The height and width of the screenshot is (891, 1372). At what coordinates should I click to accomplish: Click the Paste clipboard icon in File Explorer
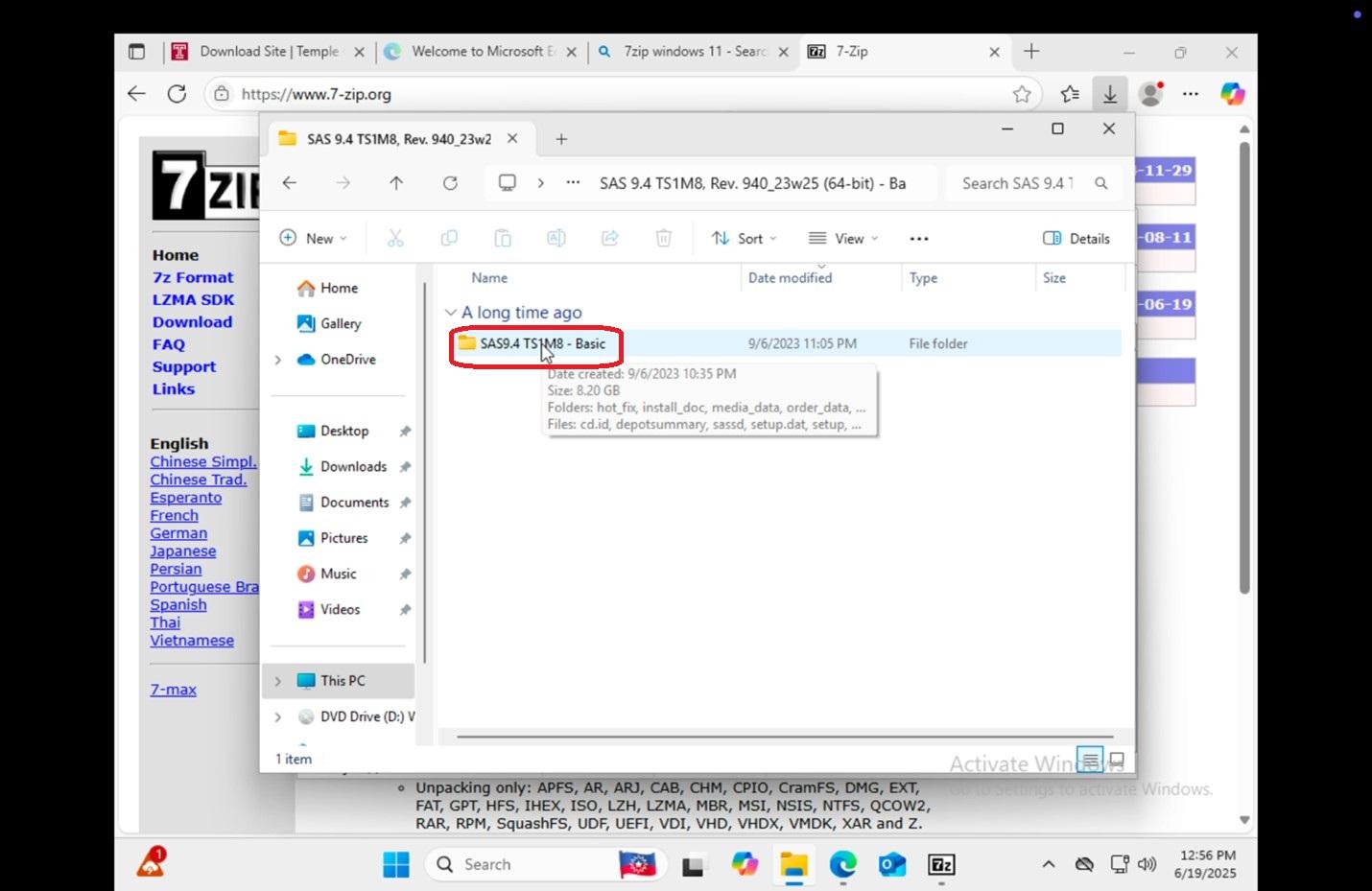[x=503, y=239]
